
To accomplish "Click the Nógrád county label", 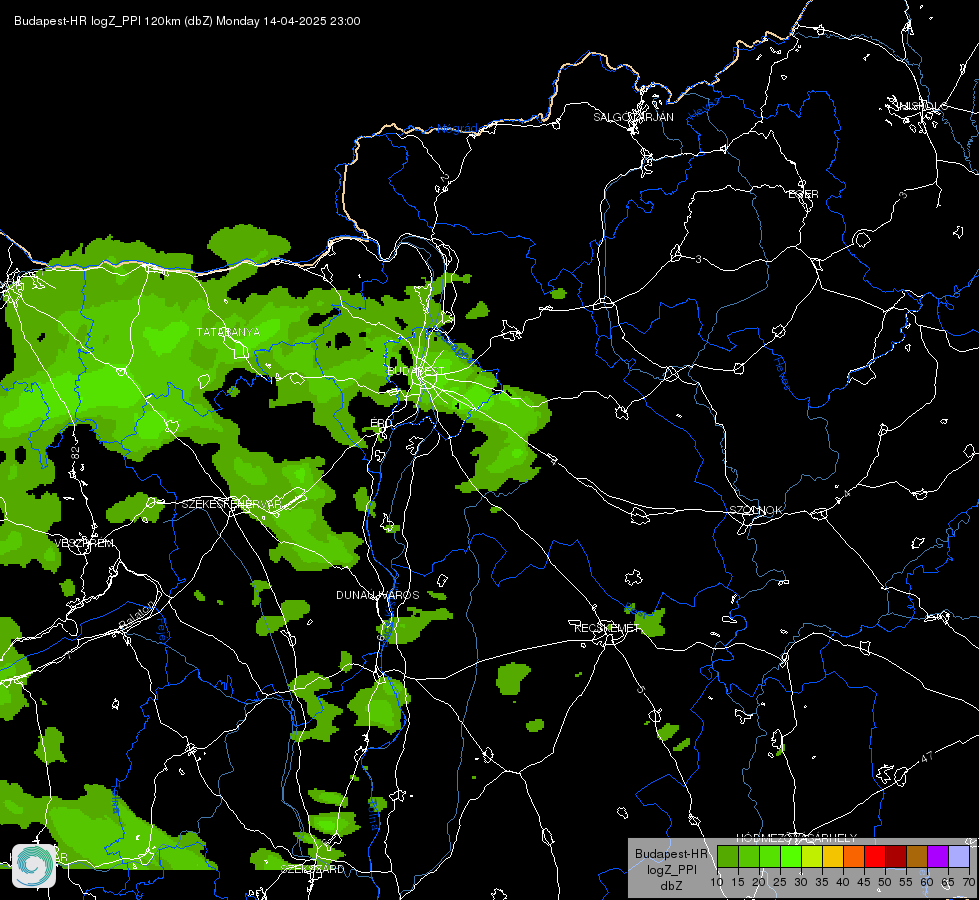I will click(x=457, y=129).
